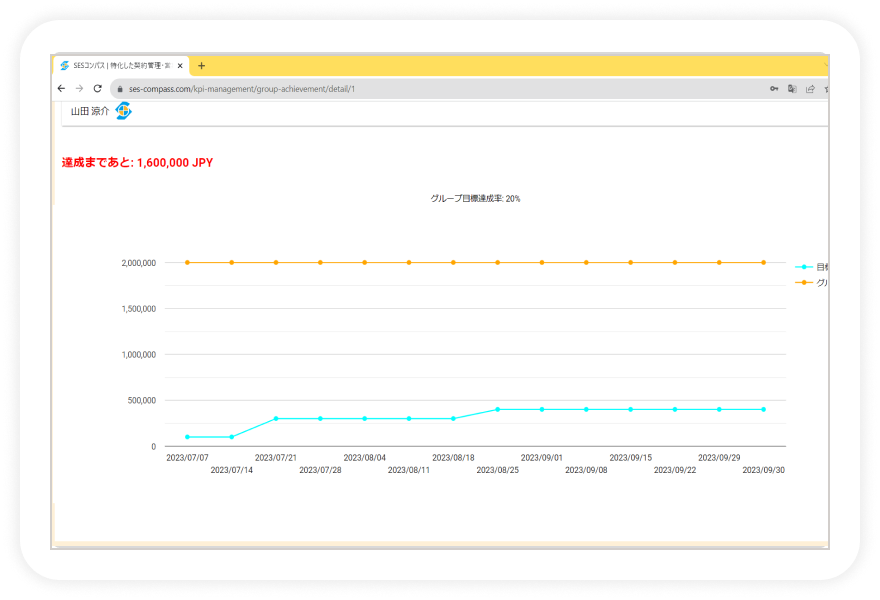
Task: Click the cyan data point at 2023/07/14
Action: coord(232,437)
